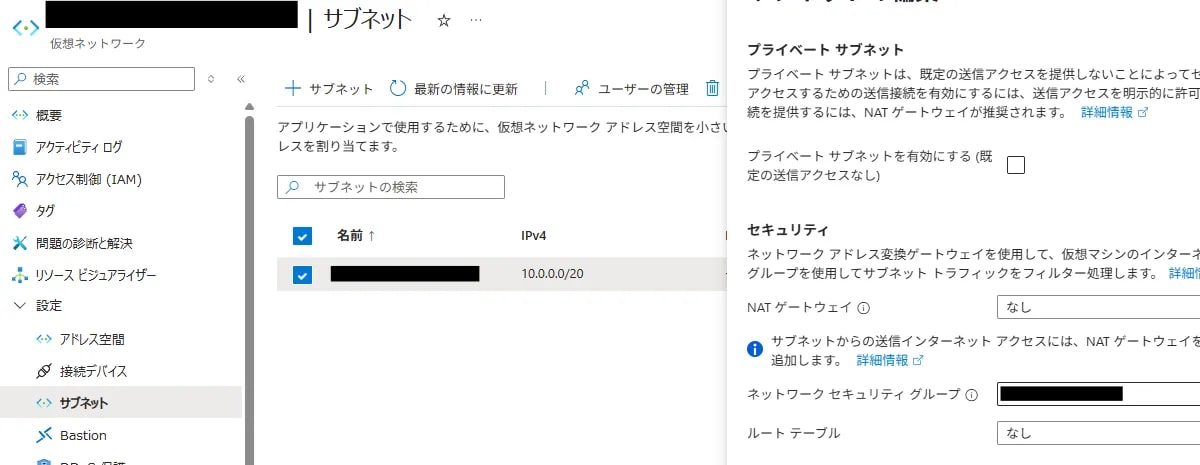Click the + サブネット add button

tap(329, 89)
